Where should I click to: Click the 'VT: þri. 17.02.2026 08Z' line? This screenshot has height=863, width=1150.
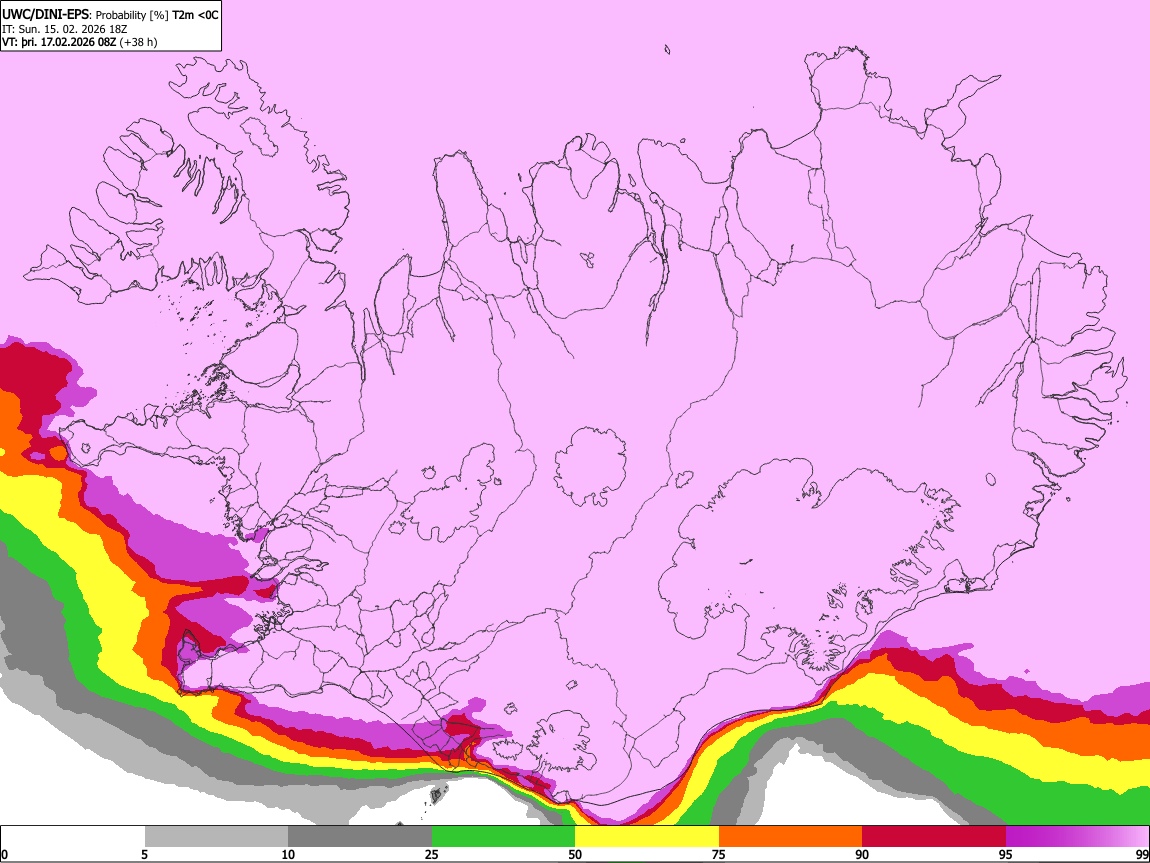[x=59, y=42]
